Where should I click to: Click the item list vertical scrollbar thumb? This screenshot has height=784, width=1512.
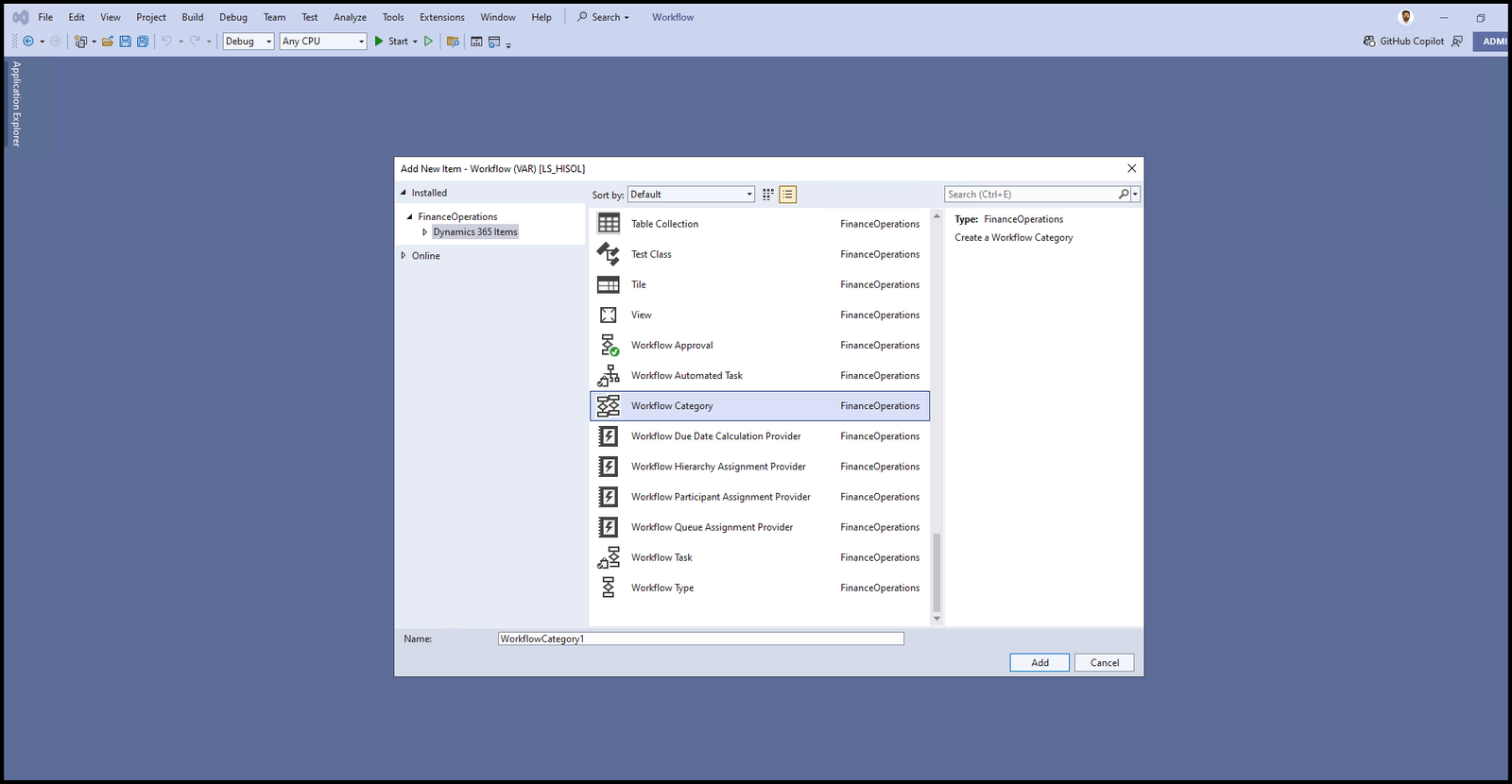936,572
